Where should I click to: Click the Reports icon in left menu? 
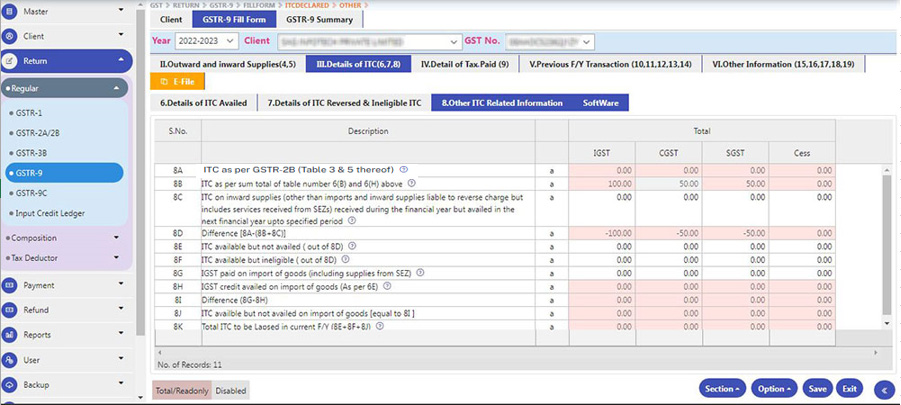tap(10, 335)
